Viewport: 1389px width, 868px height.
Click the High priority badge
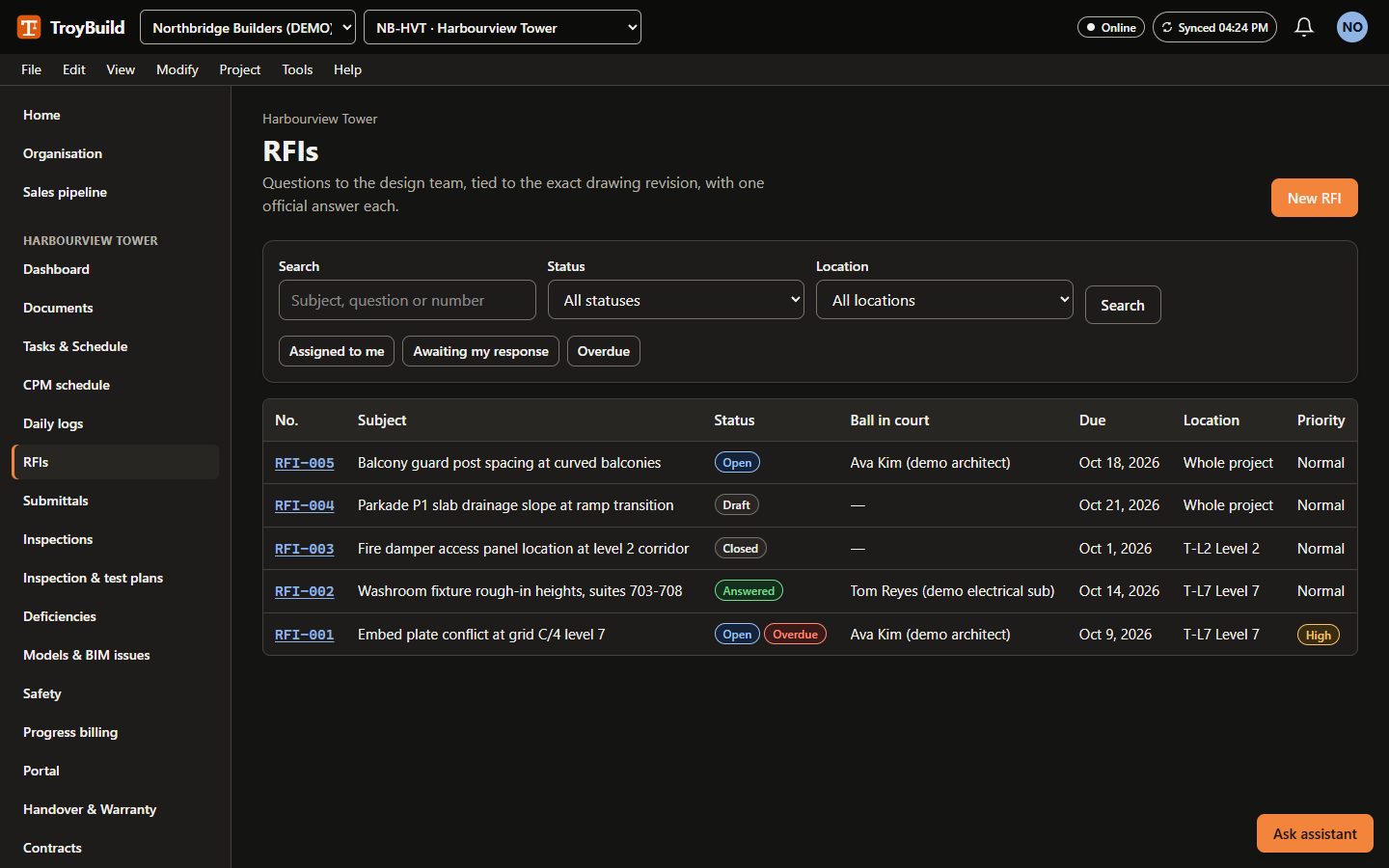pos(1318,636)
